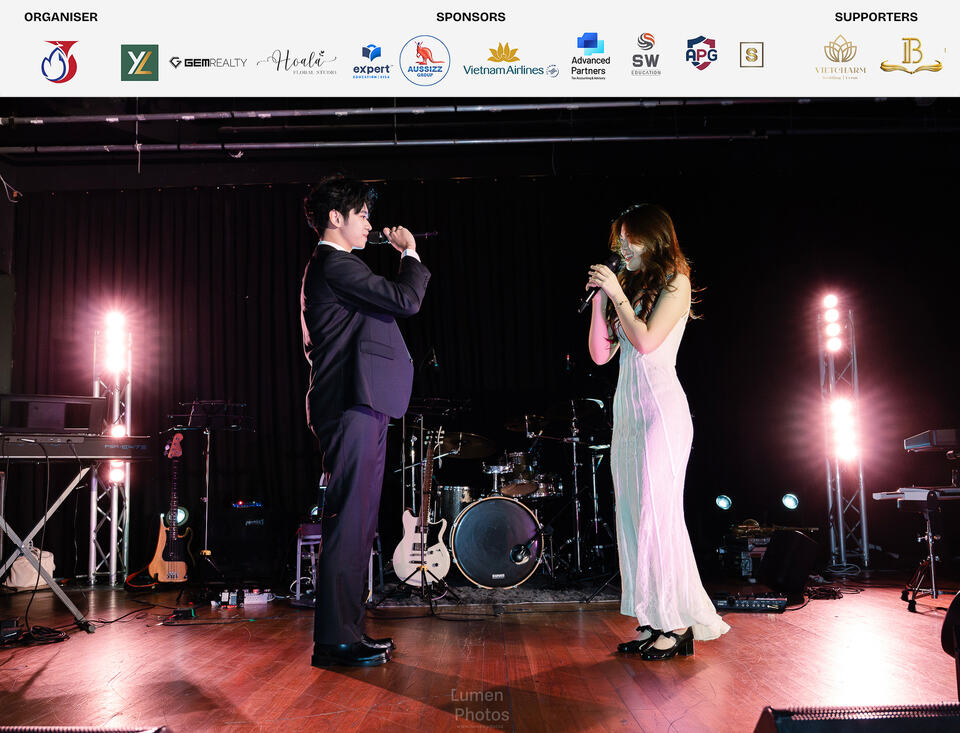The height and width of the screenshot is (733, 960).
Task: Select the Vietnam Airlines lotus logo
Action: [x=511, y=60]
